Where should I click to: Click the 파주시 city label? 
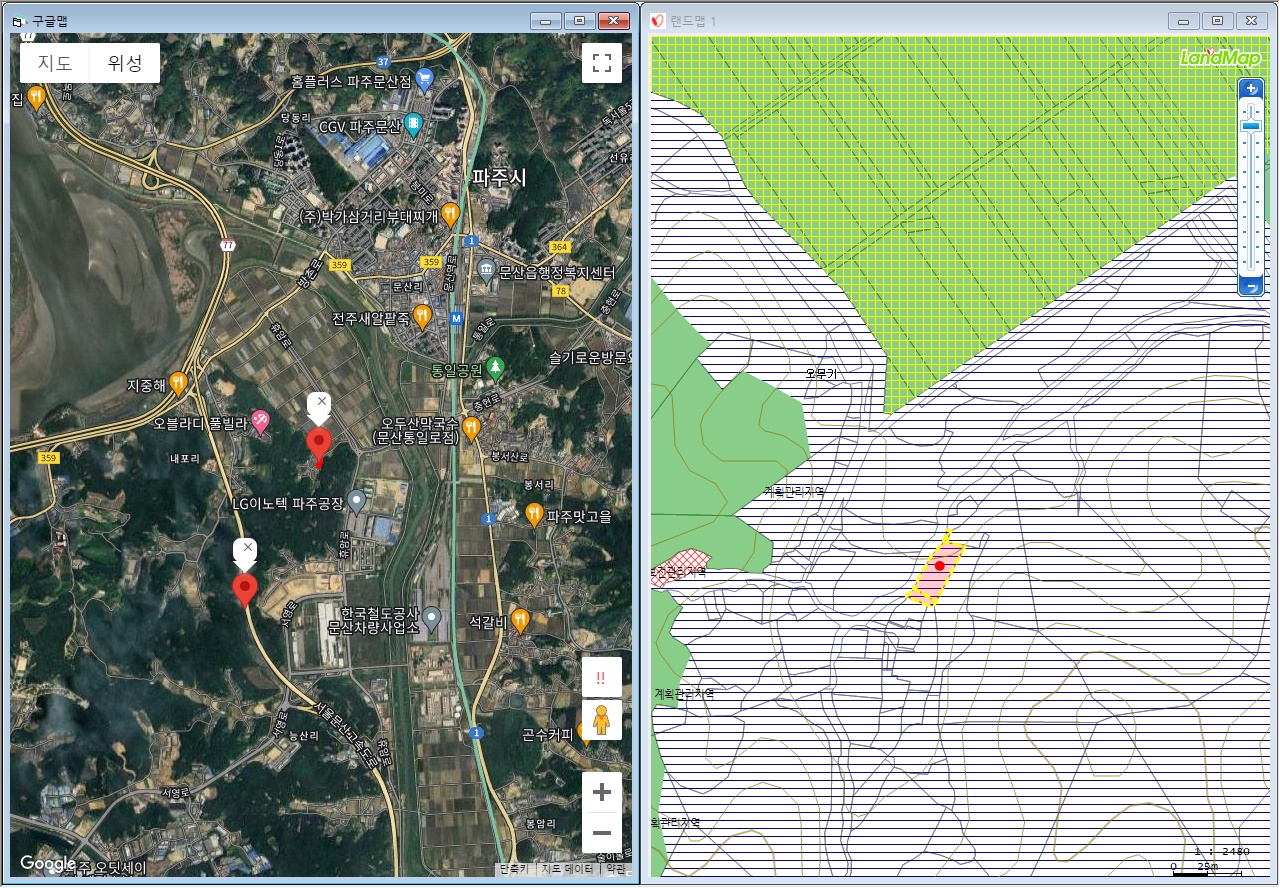click(x=500, y=178)
